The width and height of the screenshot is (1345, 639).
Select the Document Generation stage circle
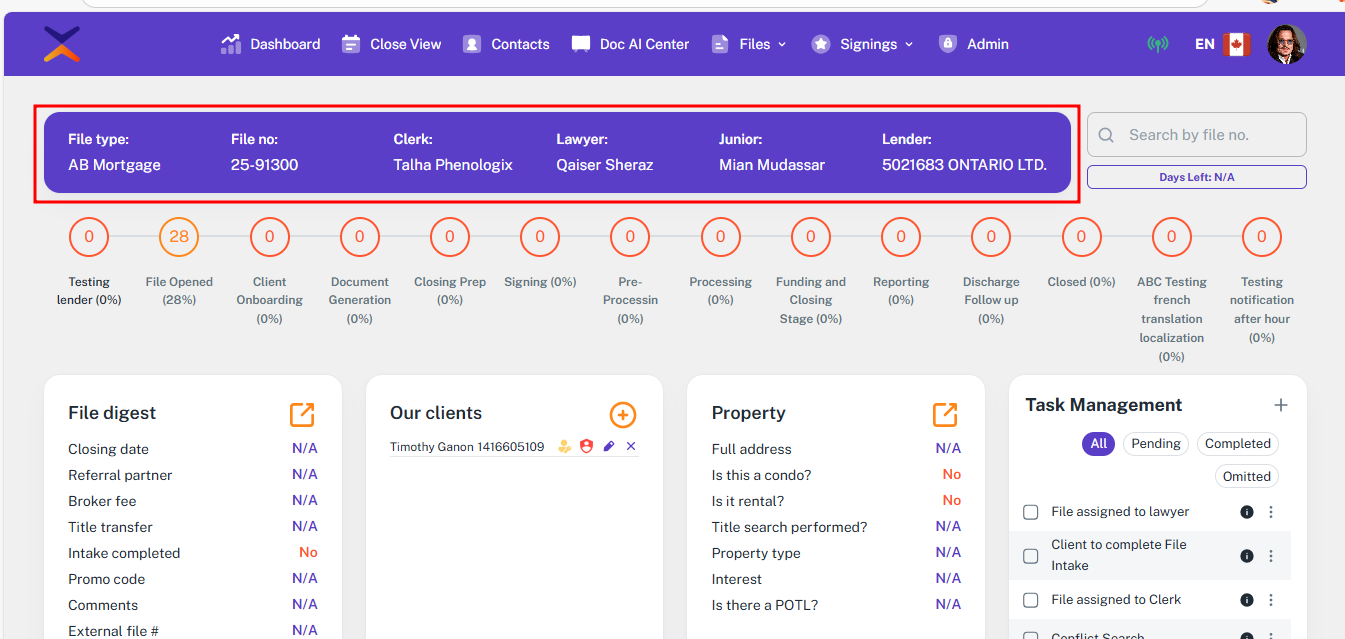(360, 237)
